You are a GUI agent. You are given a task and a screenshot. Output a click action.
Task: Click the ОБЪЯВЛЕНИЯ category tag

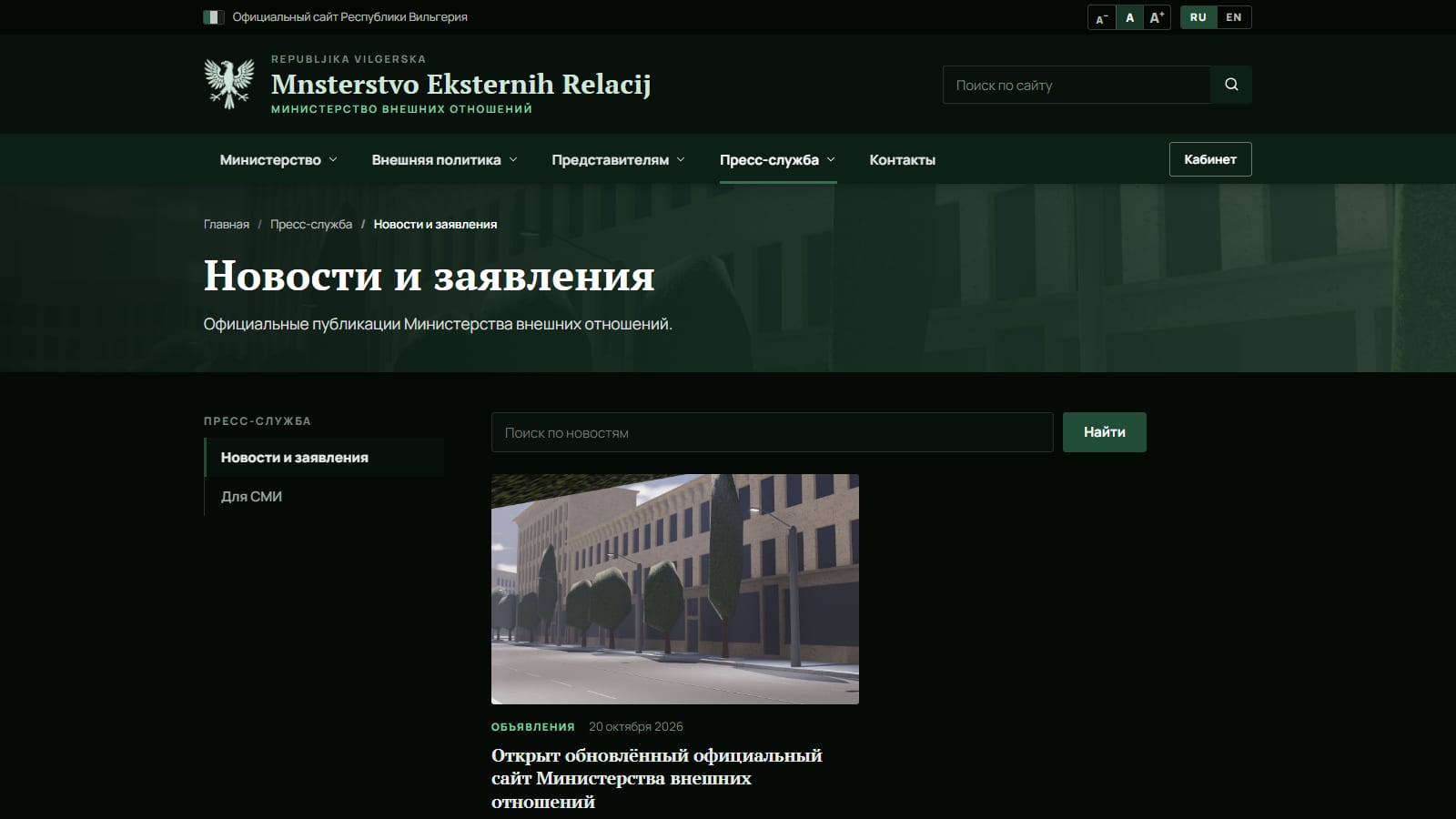533,726
